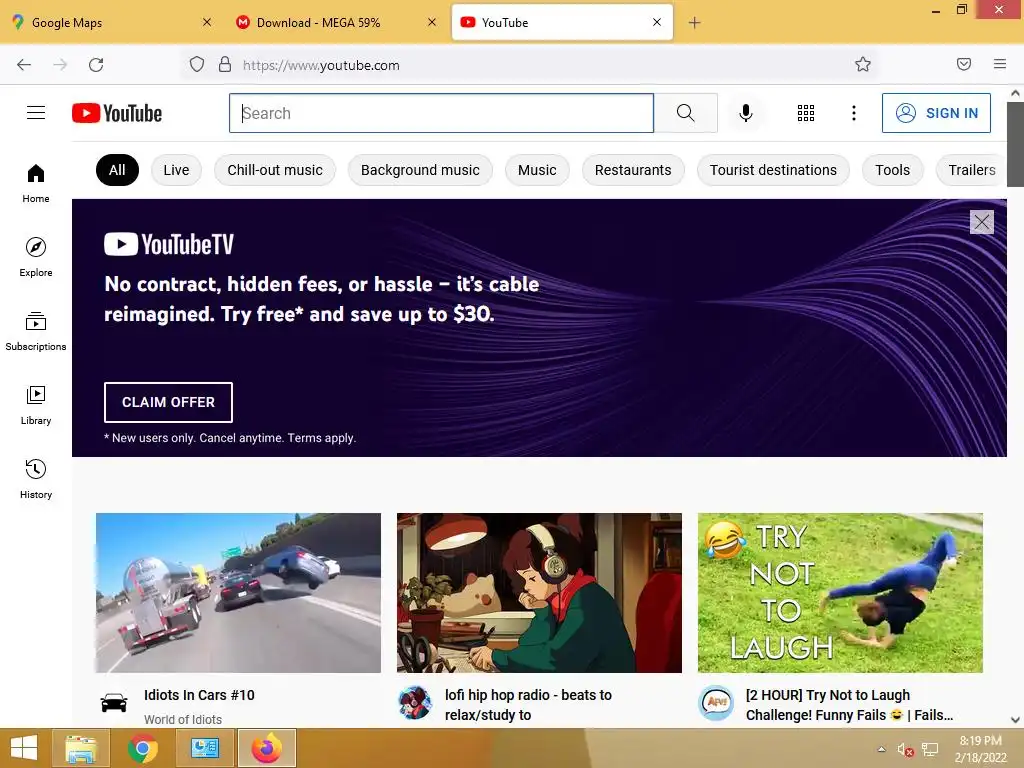Open File Explorer from taskbar
This screenshot has height=768, width=1024.
(81, 748)
